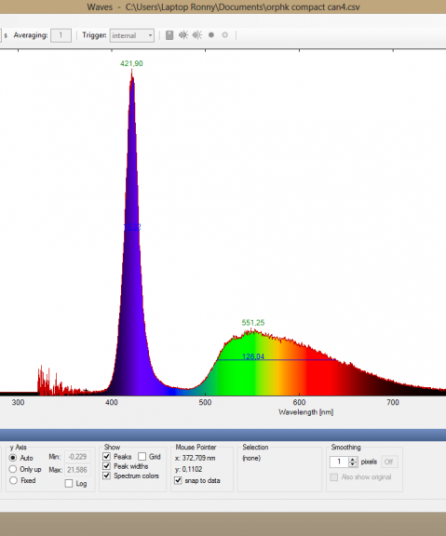Select the Fixed y Axis radio button
This screenshot has width=446, height=536.
tap(13, 480)
